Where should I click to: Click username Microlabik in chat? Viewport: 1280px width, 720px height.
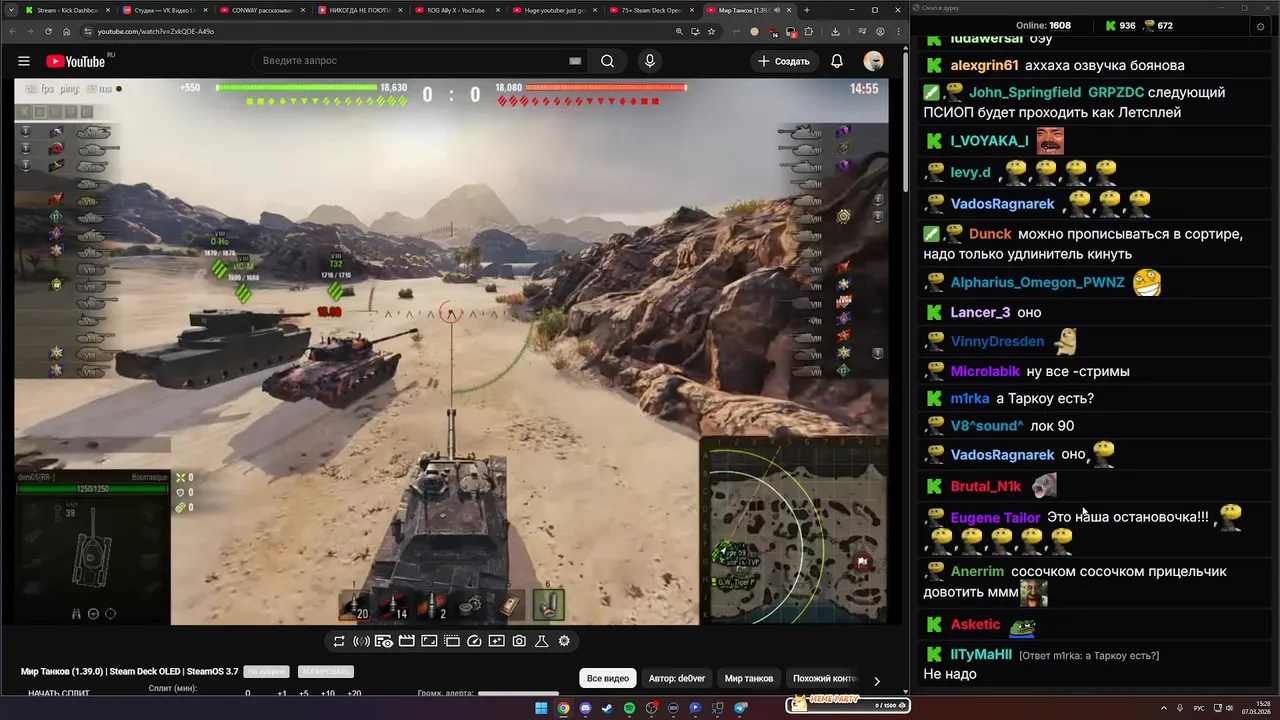[985, 371]
